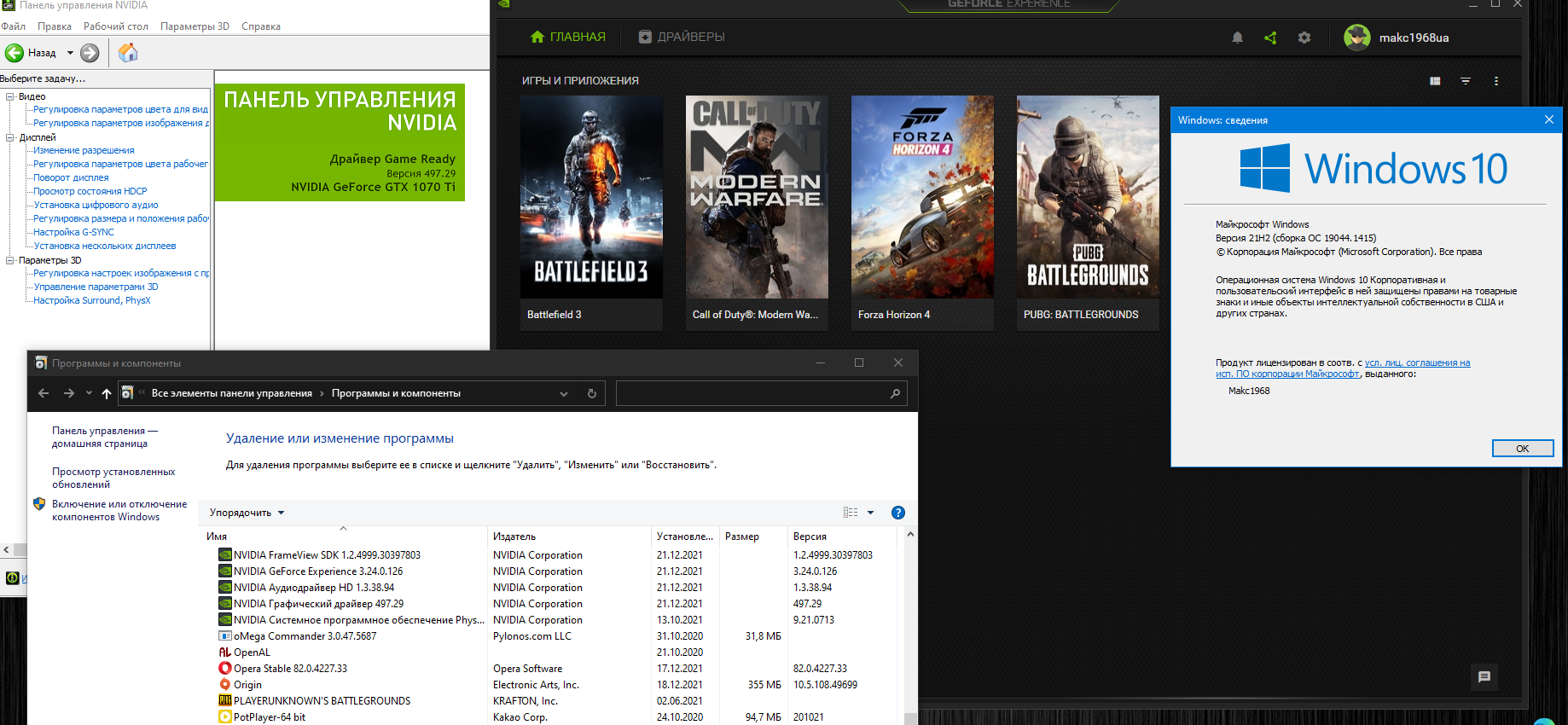This screenshot has width=1568, height=725.
Task: Open Просмотр установленных обновлений link
Action: (x=113, y=478)
